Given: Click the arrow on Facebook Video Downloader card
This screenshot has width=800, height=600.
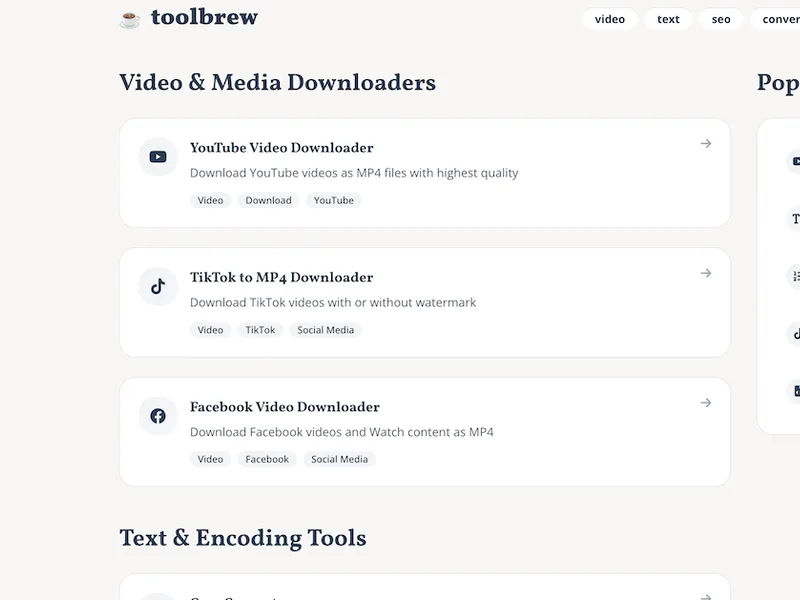Looking at the screenshot, I should click(x=706, y=403).
